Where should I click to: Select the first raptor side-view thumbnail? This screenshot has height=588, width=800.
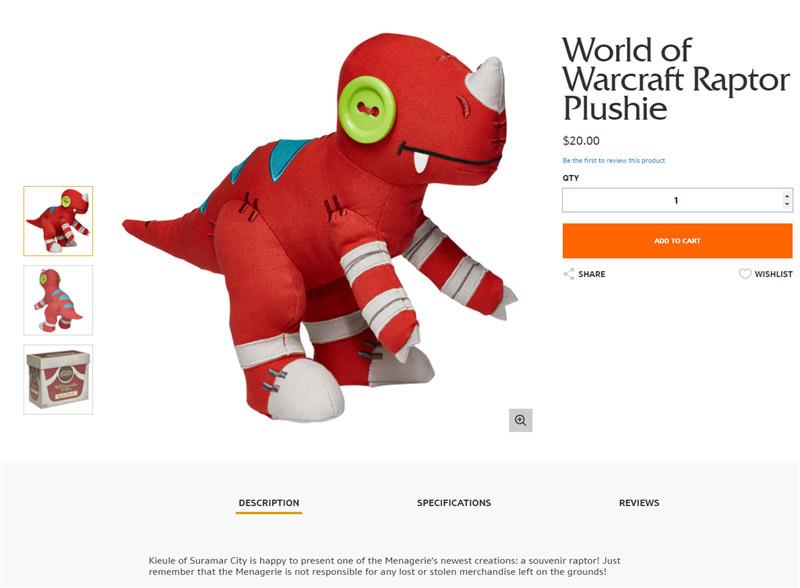click(x=58, y=221)
